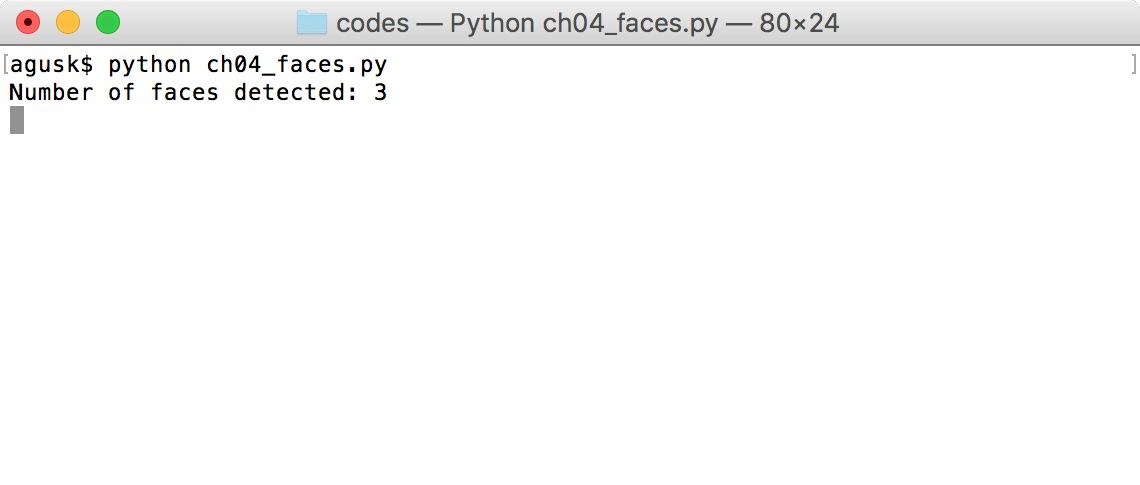Image resolution: width=1140 pixels, height=485 pixels.
Task: Click the word detected: in the output
Action: point(297,93)
